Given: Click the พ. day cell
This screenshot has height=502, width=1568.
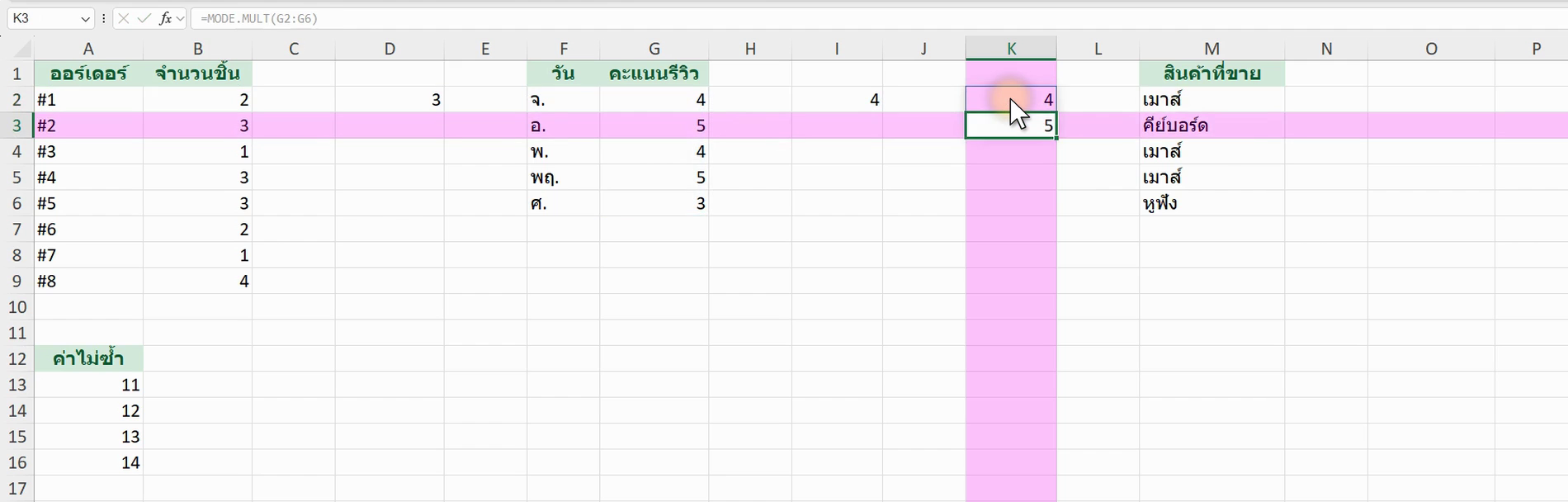Looking at the screenshot, I should tap(564, 152).
